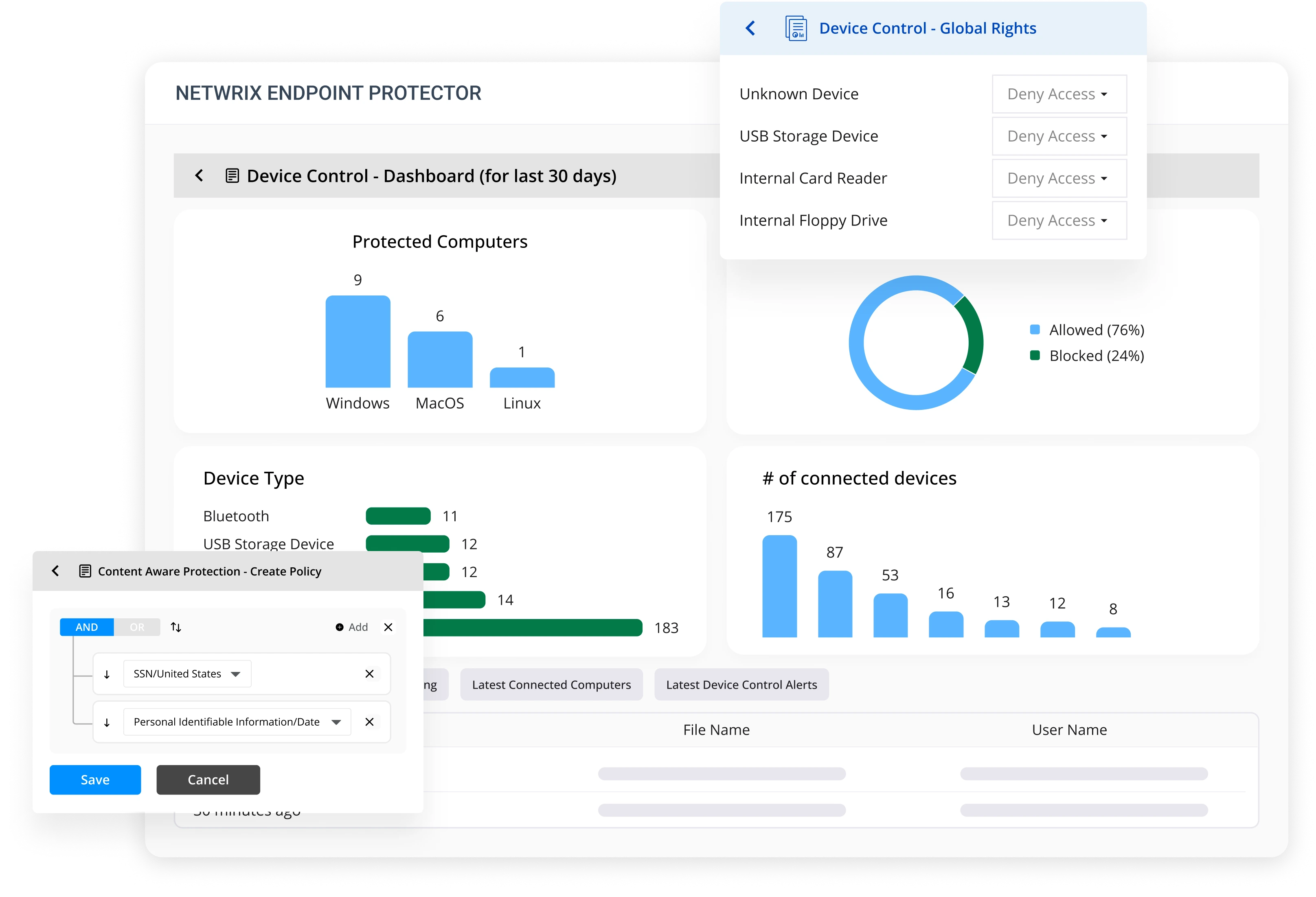This screenshot has height=897, width=1316.
Task: Click the Internal Card Reader label
Action: point(813,178)
